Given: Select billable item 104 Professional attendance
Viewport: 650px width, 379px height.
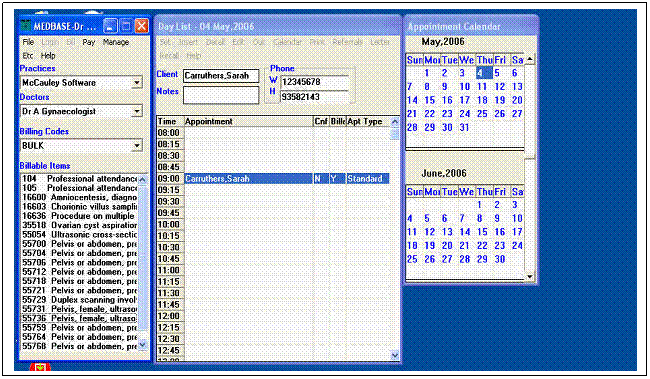Looking at the screenshot, I should coord(79,179).
